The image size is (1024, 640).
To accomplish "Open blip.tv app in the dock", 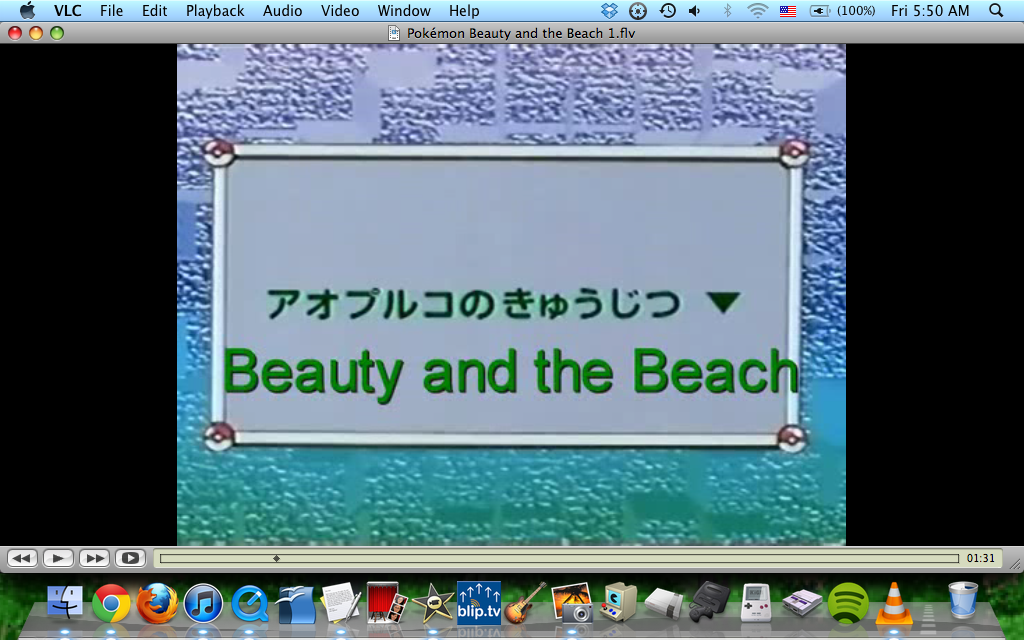I will coord(479,603).
